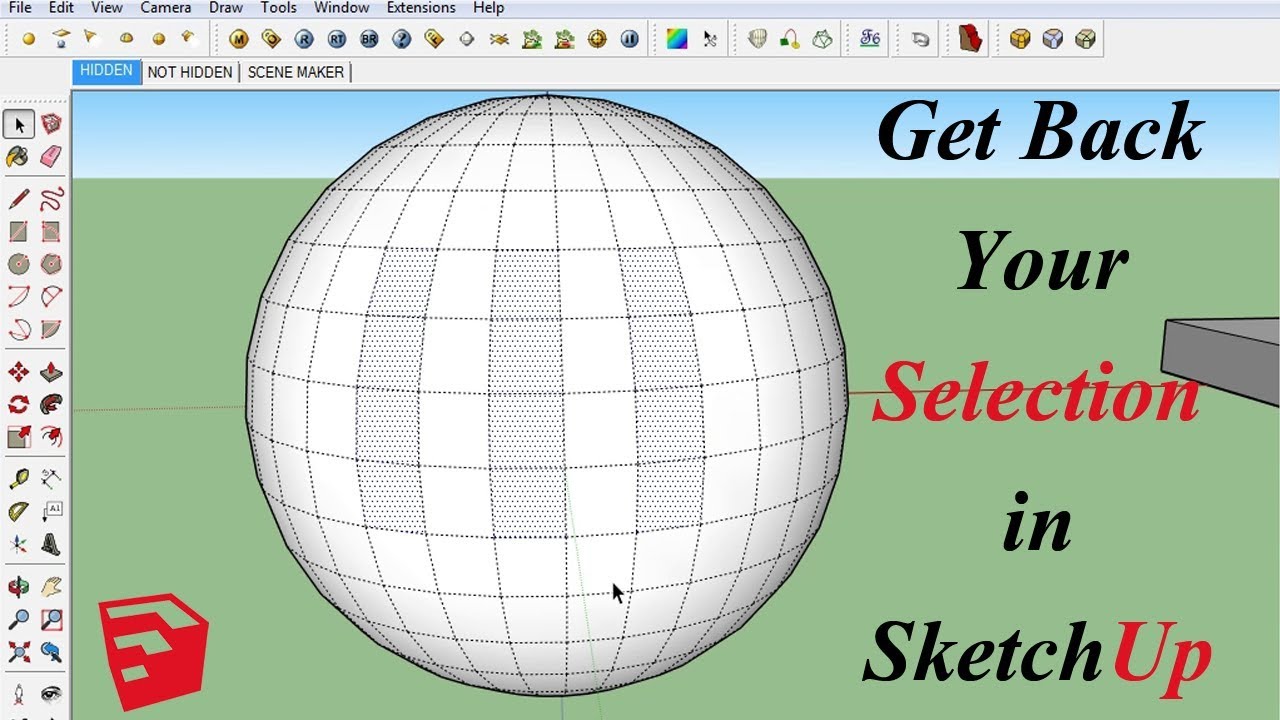Screen dimensions: 1280x720
Task: Open the Edit menu
Action: point(61,8)
